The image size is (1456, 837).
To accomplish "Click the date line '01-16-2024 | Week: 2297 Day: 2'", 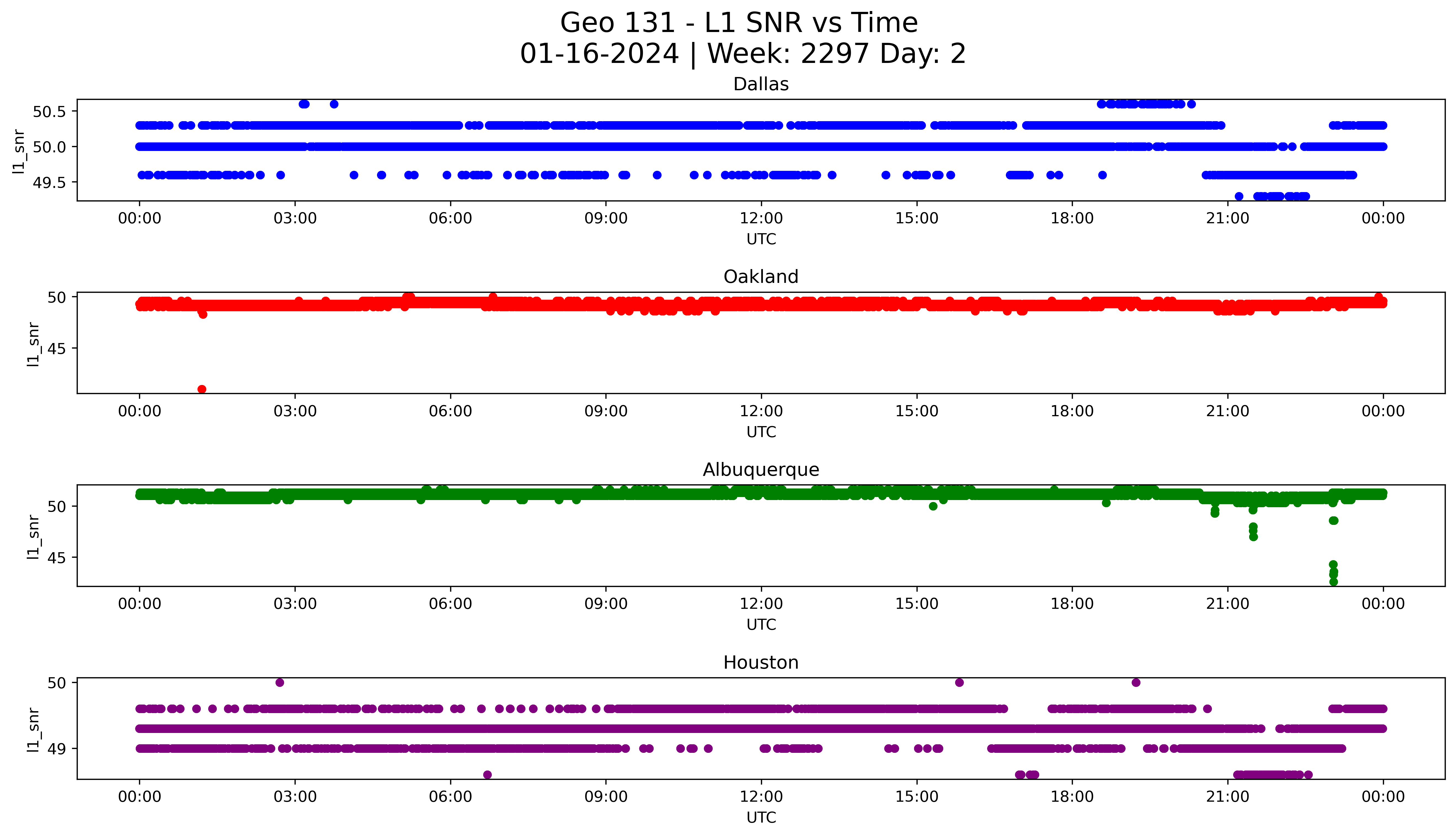I will click(743, 54).
